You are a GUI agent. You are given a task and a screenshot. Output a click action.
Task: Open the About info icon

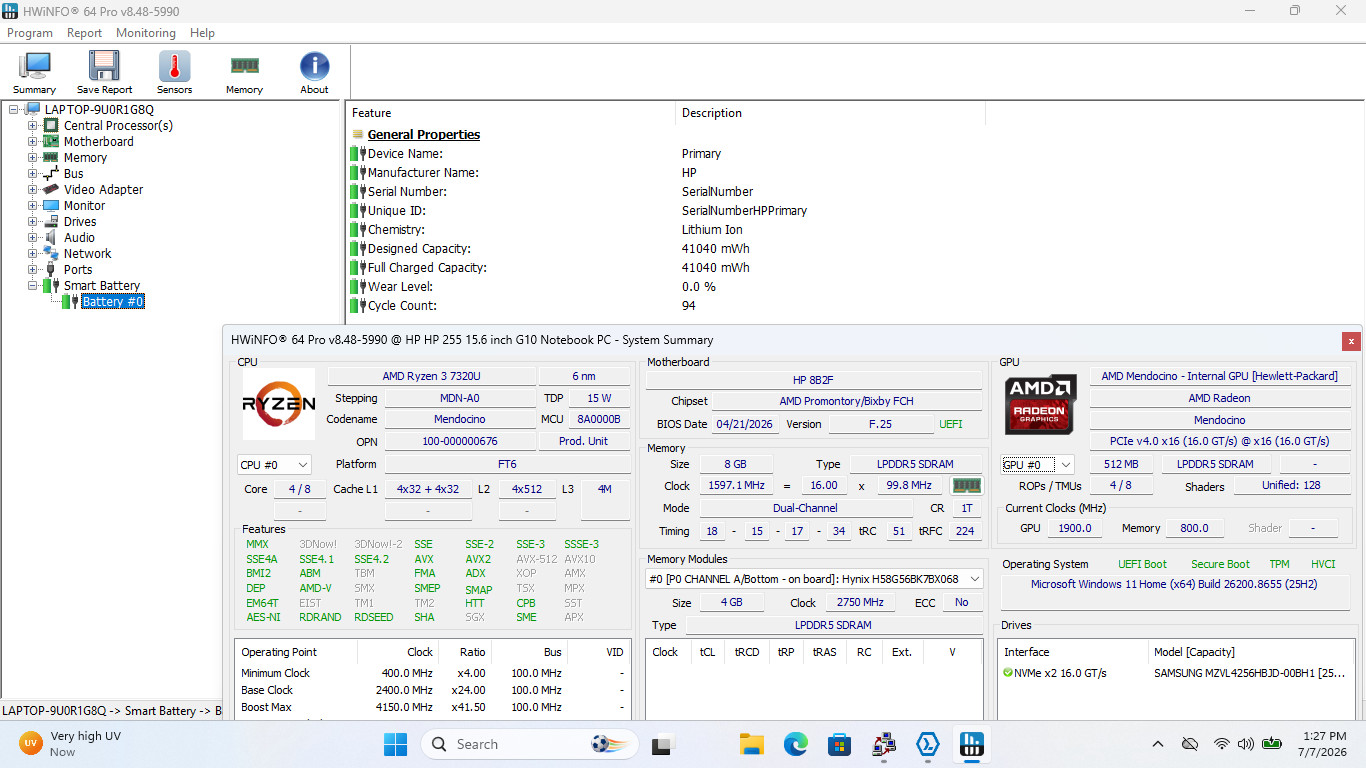pyautogui.click(x=314, y=72)
